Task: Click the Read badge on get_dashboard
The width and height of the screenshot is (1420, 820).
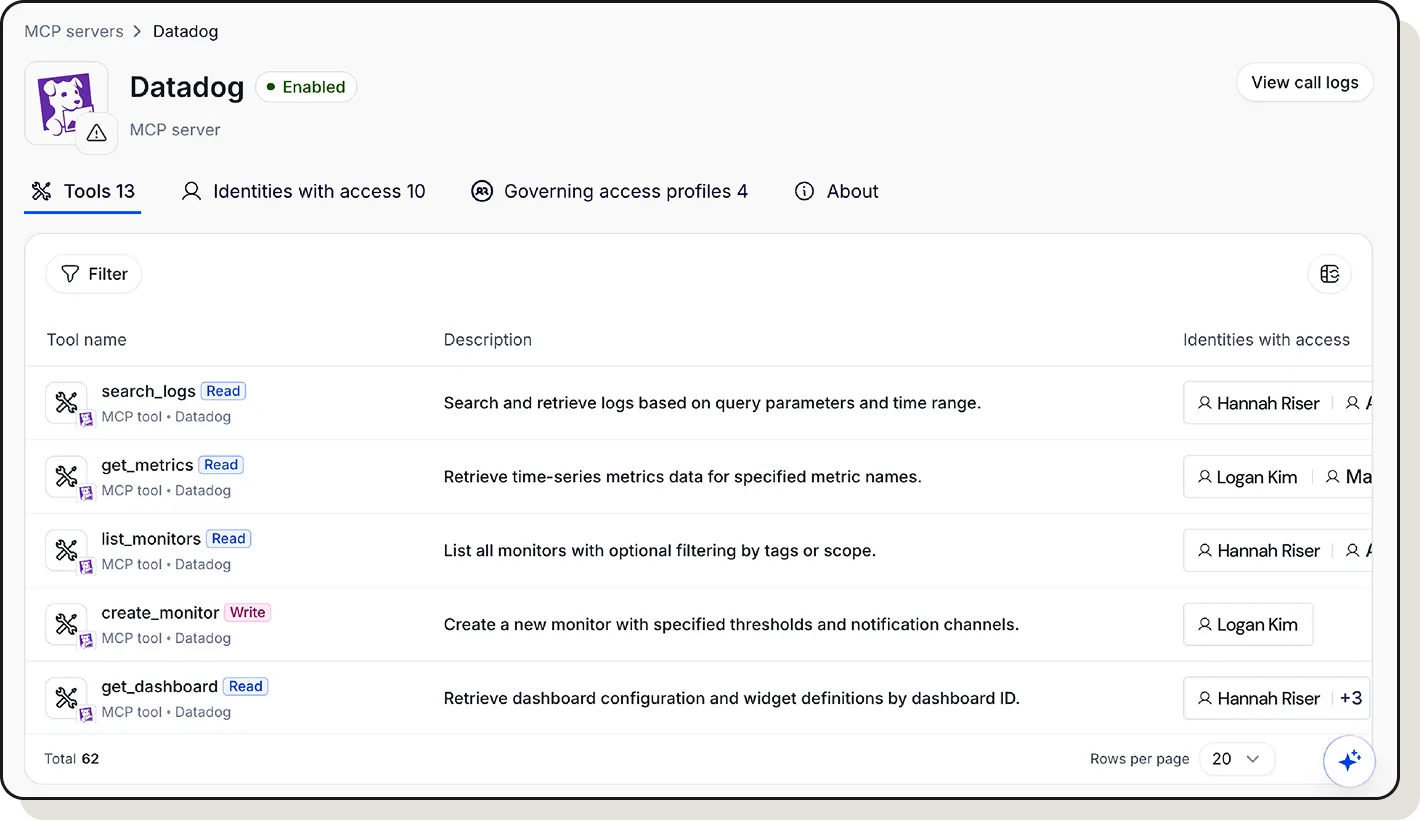Action: coord(245,687)
